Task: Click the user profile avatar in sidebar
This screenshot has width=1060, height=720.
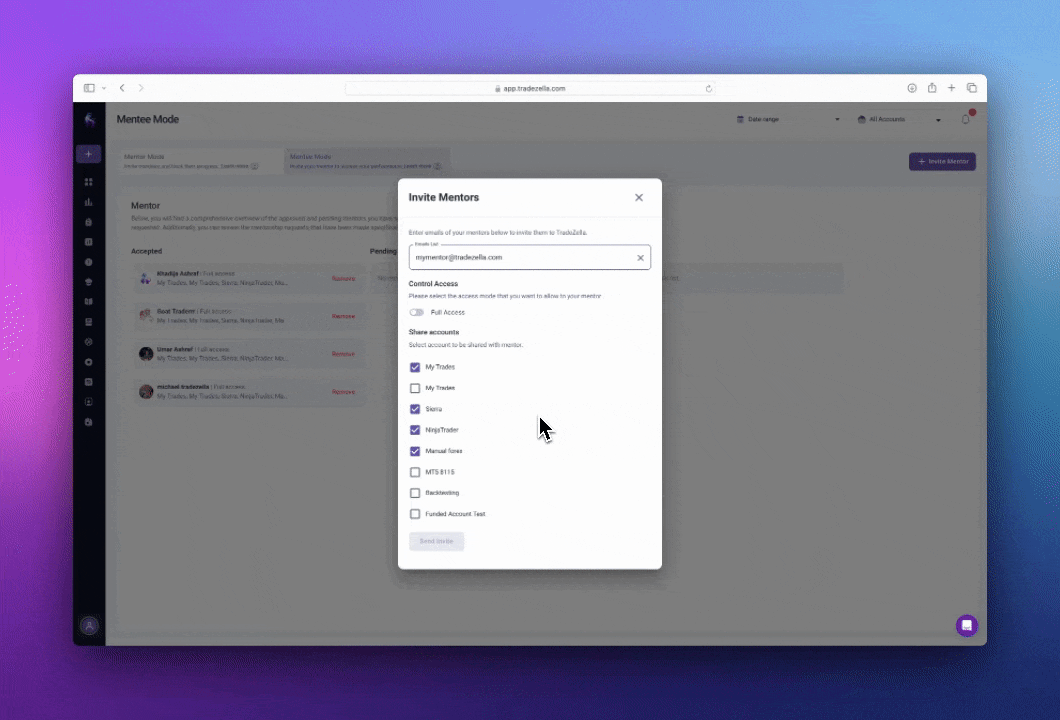Action: 89,625
